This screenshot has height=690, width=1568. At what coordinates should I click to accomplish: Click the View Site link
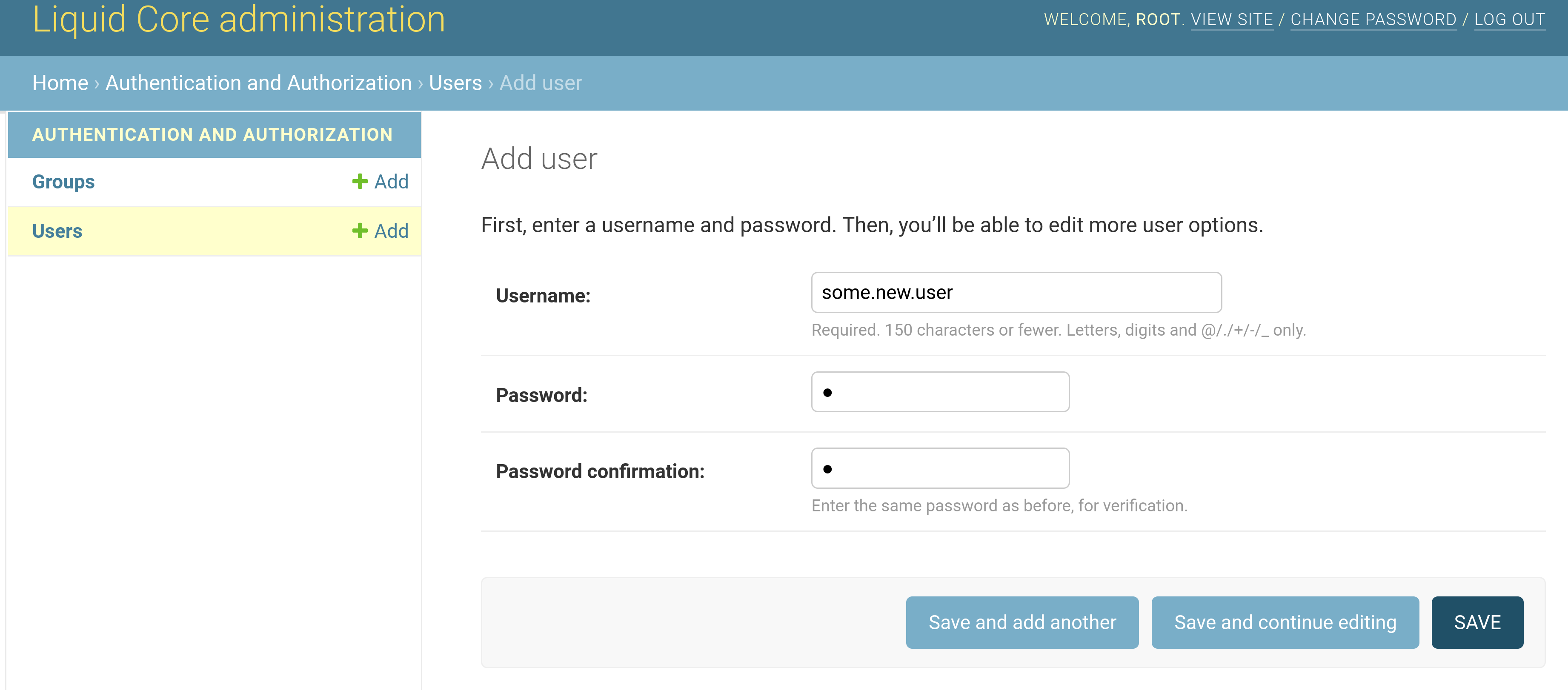(1231, 20)
